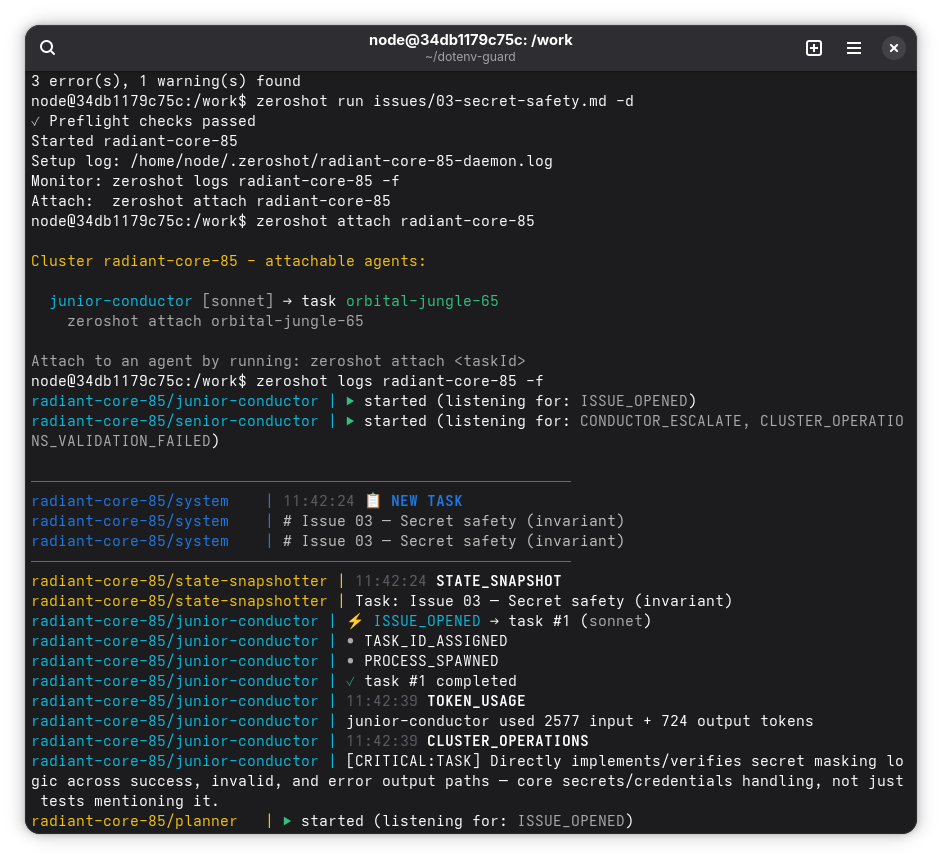Click the green play arrow on the senior-conductor line

click(x=350, y=420)
